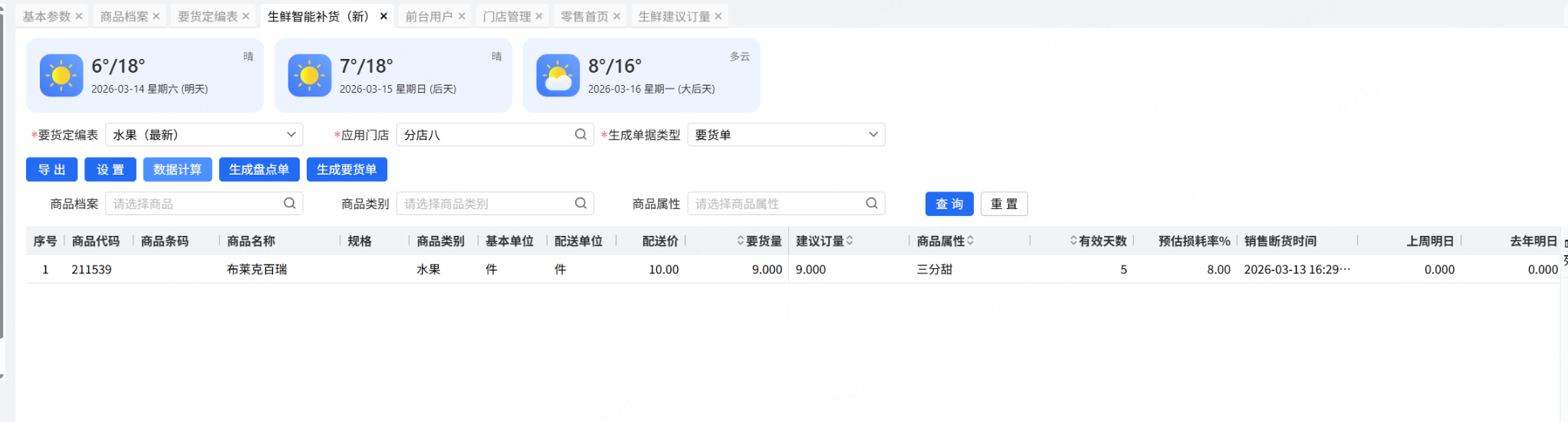Image resolution: width=1568 pixels, height=422 pixels.
Task: Close the 生鲜智能补货（新）tab
Action: pos(383,16)
